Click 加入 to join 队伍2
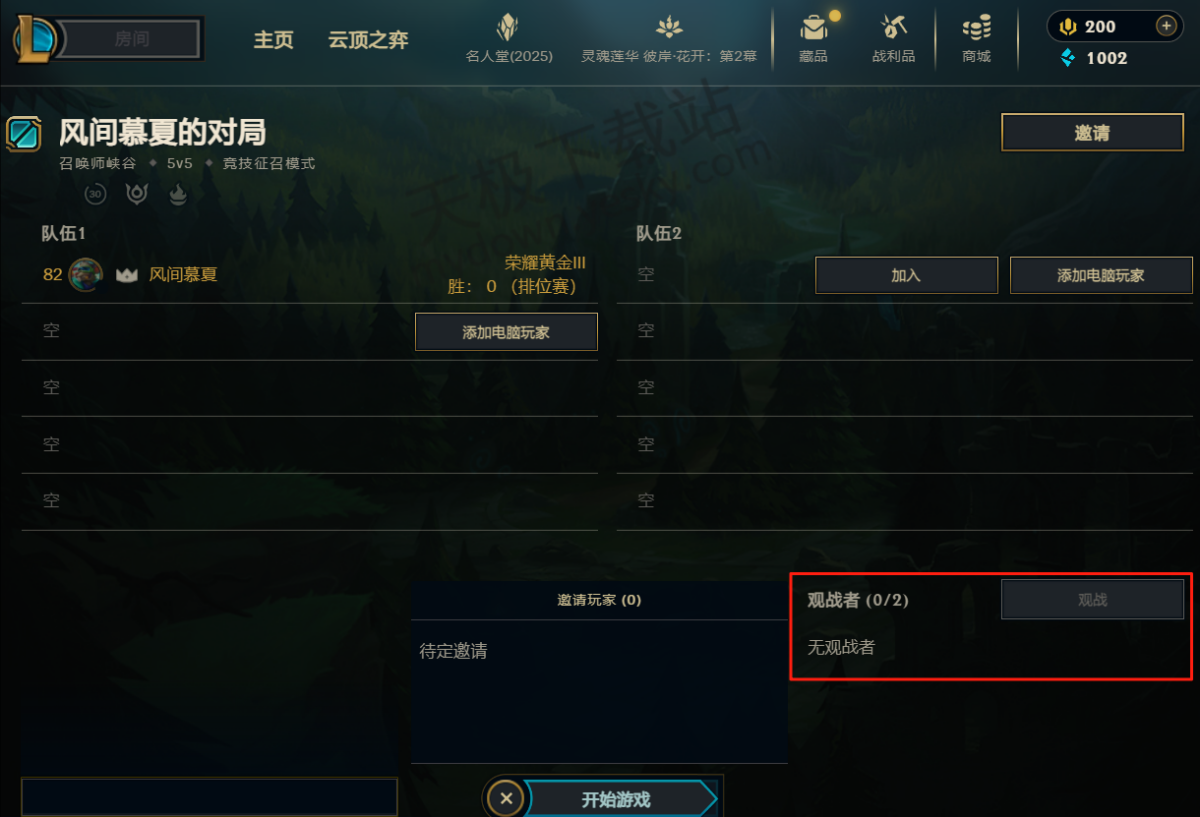 point(906,275)
